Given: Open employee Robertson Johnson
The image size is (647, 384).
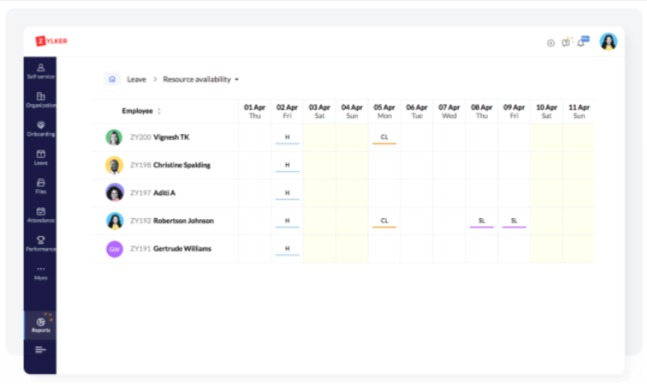Looking at the screenshot, I should tap(183, 221).
